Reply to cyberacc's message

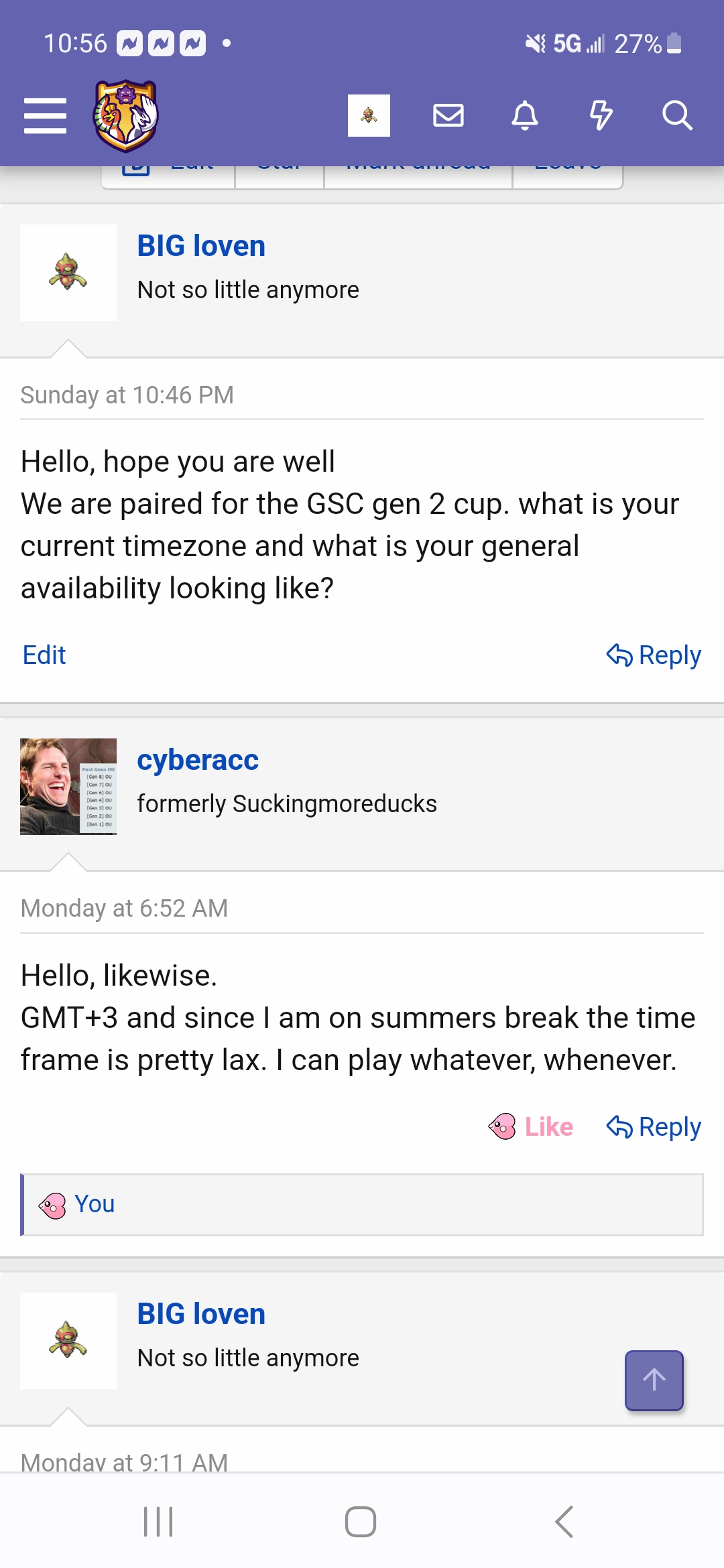click(654, 1127)
